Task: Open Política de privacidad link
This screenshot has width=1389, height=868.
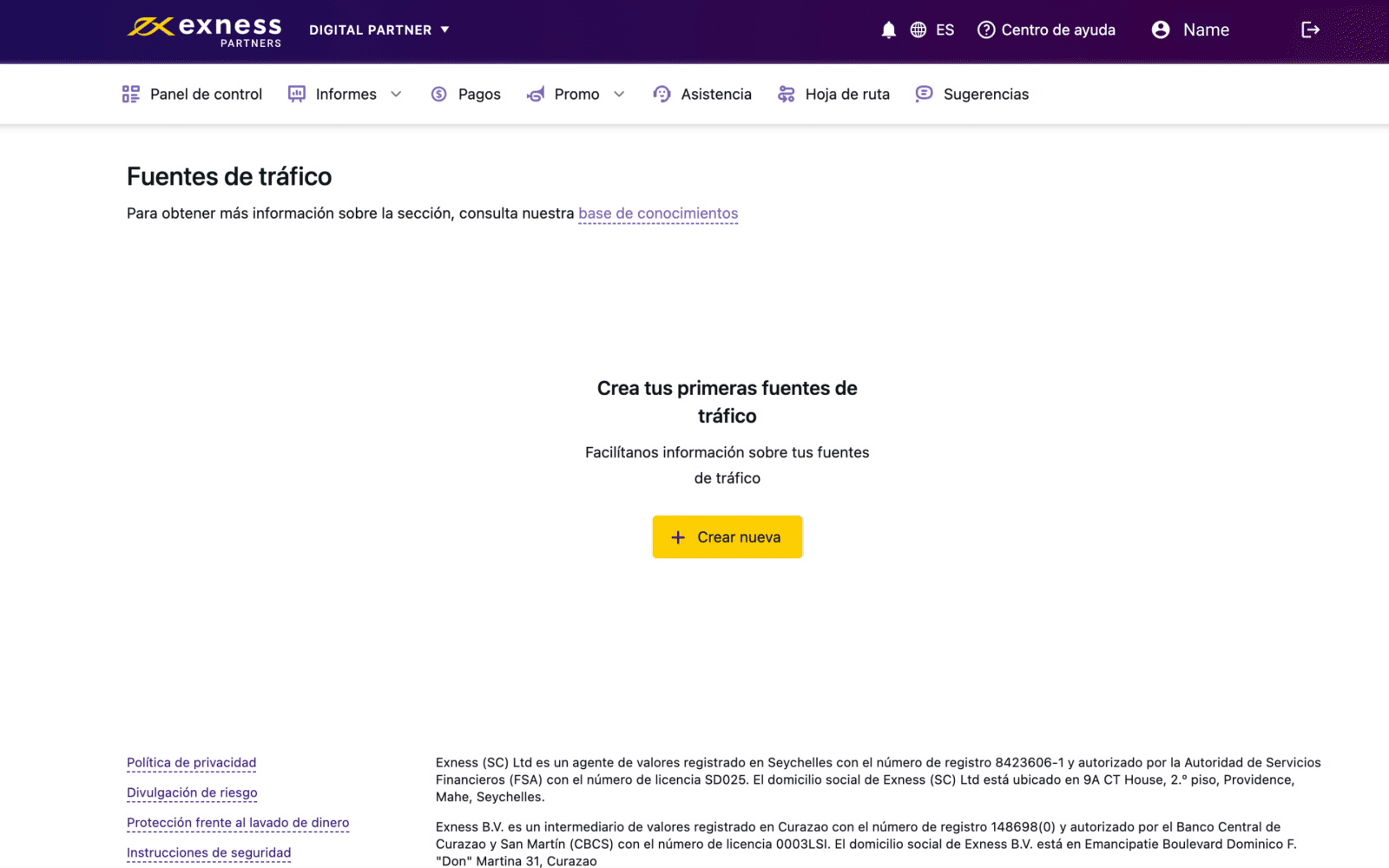Action: tap(192, 763)
